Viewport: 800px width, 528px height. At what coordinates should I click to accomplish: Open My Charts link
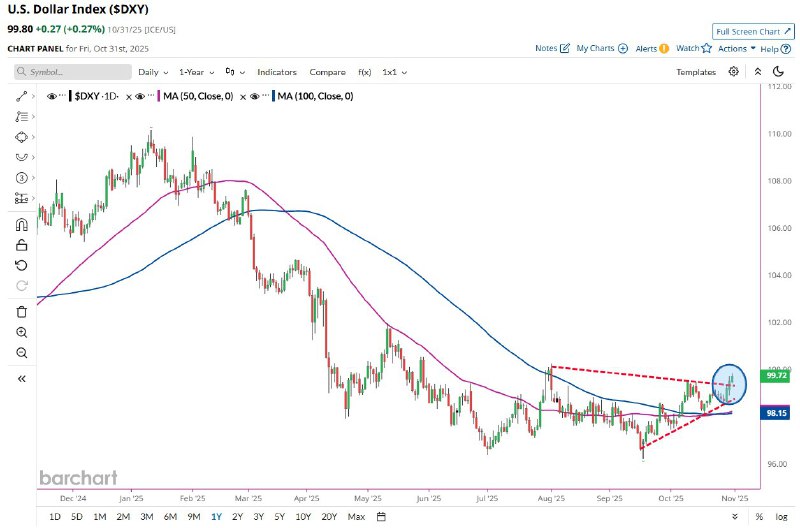(602, 48)
